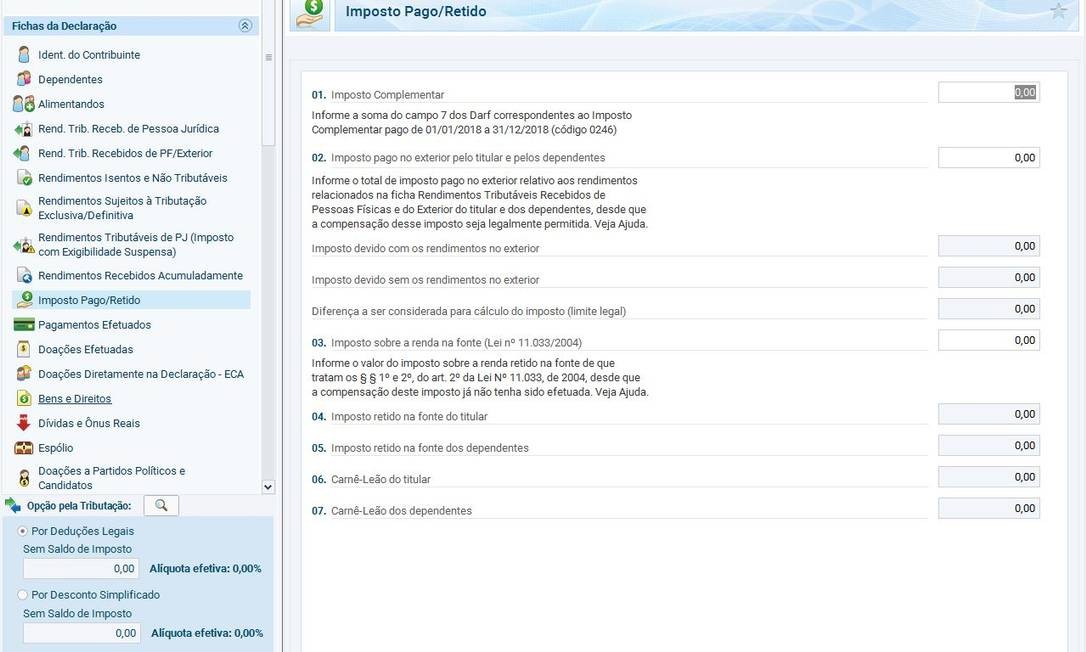Open the Bens e Direitos link
This screenshot has height=652, width=1086.
74,399
